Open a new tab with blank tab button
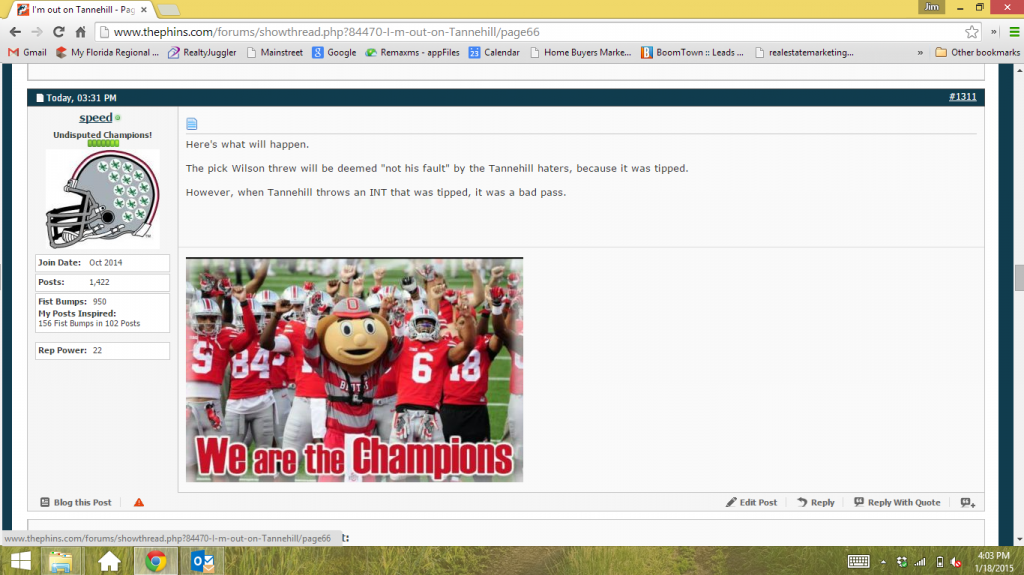 pyautogui.click(x=168, y=10)
